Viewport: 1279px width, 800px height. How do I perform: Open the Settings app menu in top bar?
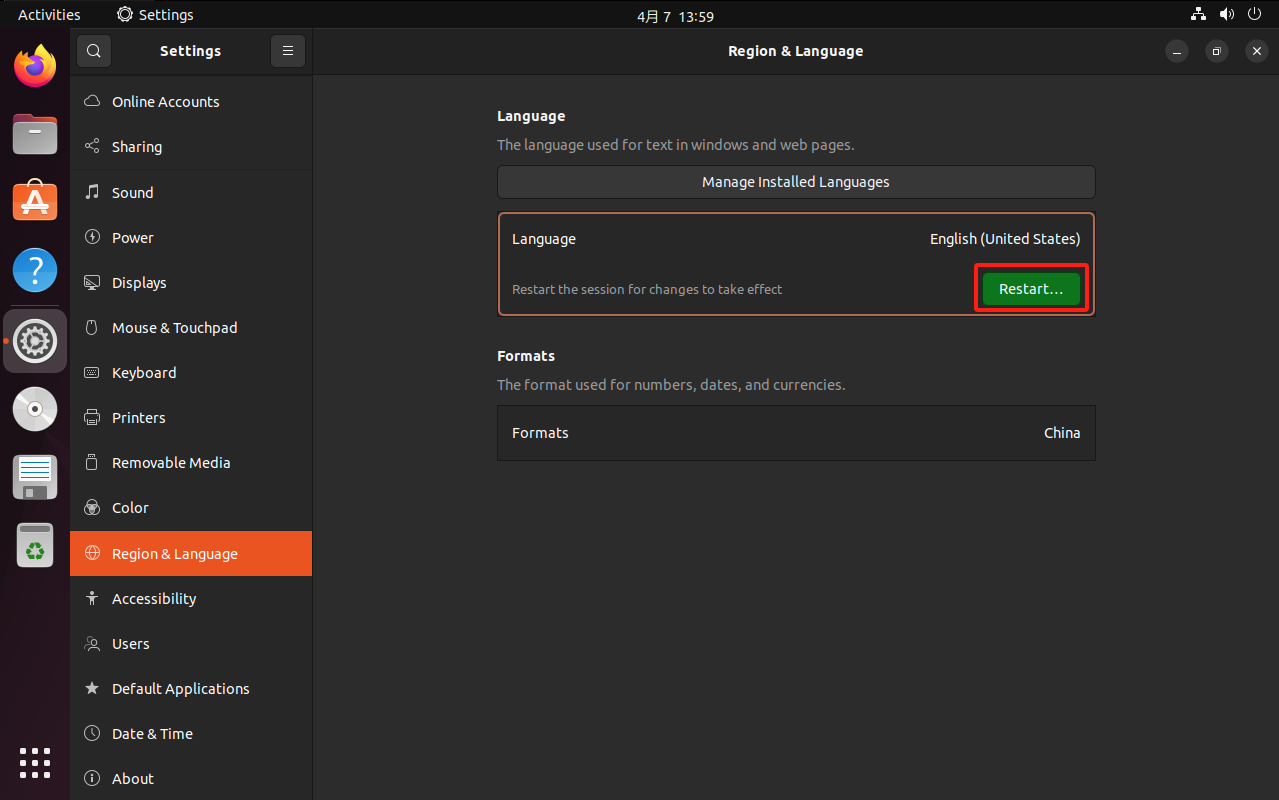pos(155,14)
